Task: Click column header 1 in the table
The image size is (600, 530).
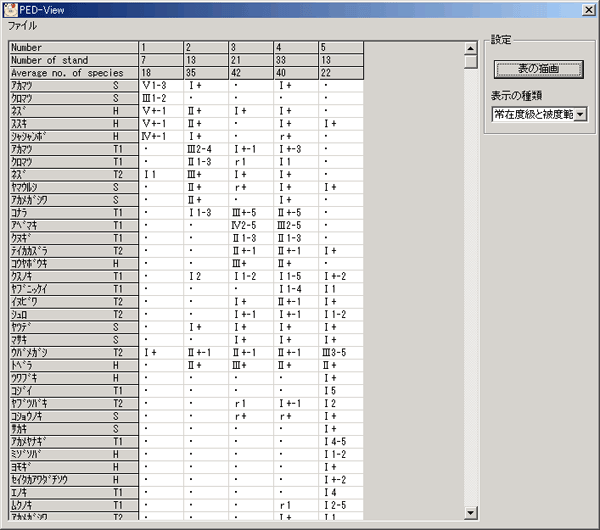Action: click(x=160, y=47)
